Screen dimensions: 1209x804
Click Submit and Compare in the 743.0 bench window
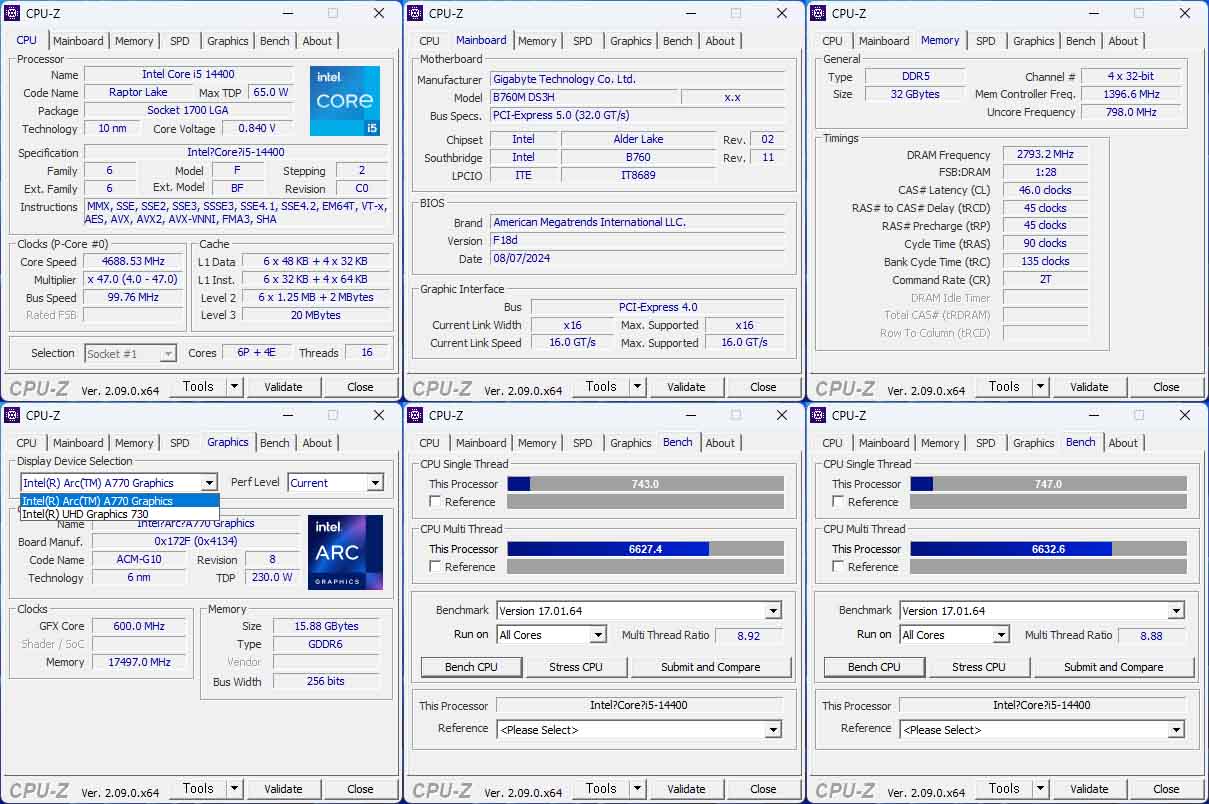pyautogui.click(x=710, y=667)
